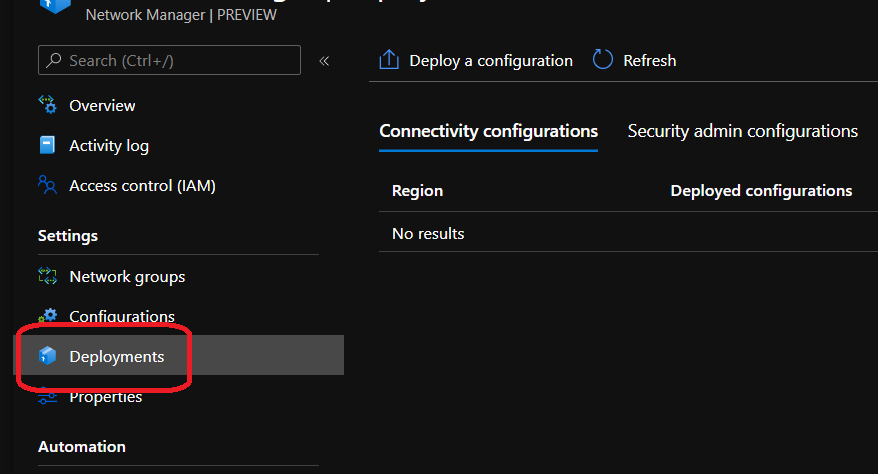This screenshot has width=878, height=474.
Task: Open the Deployments menu item
Action: pos(117,356)
